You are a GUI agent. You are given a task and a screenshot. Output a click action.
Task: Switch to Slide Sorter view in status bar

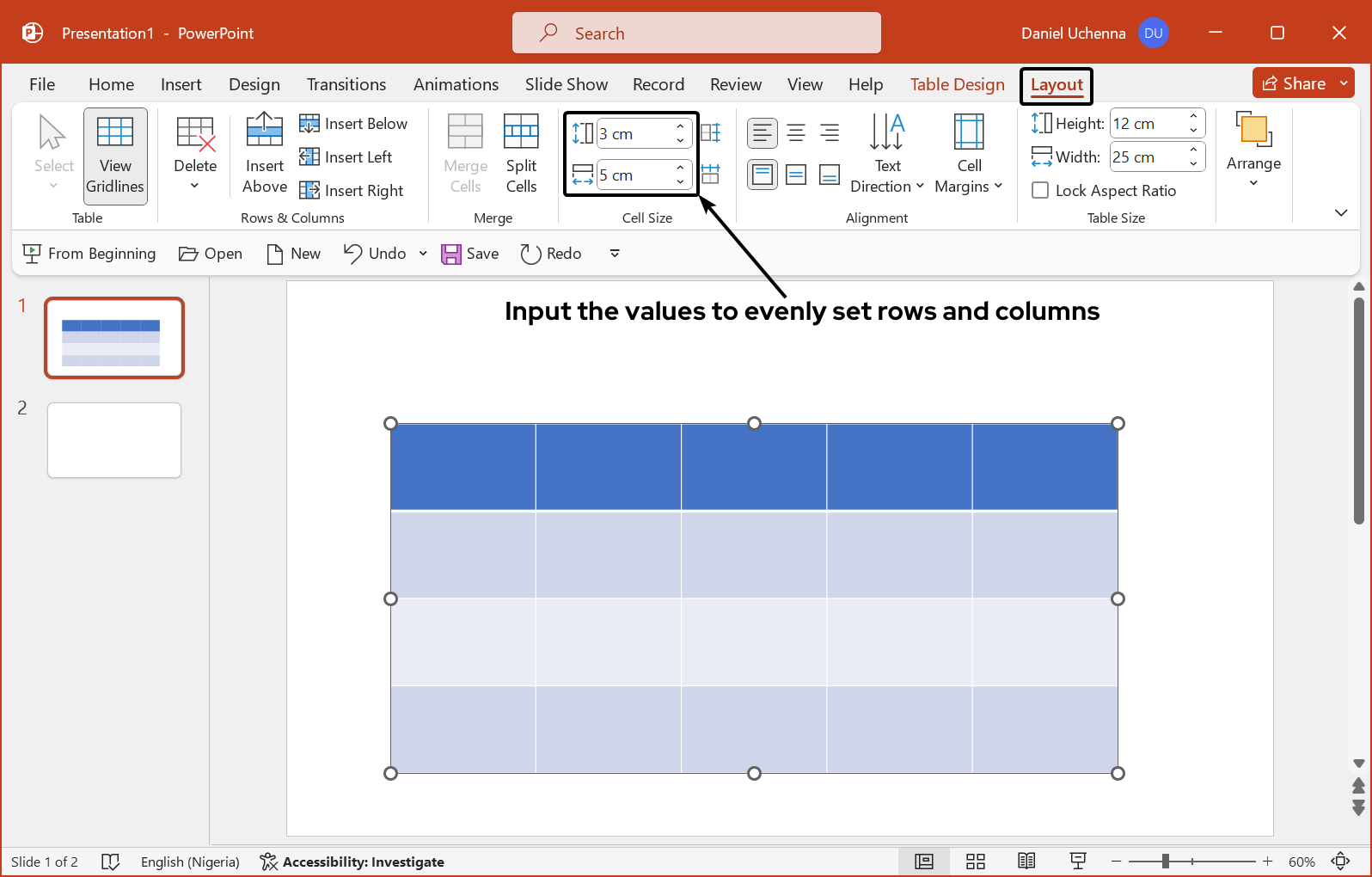pyautogui.click(x=975, y=862)
